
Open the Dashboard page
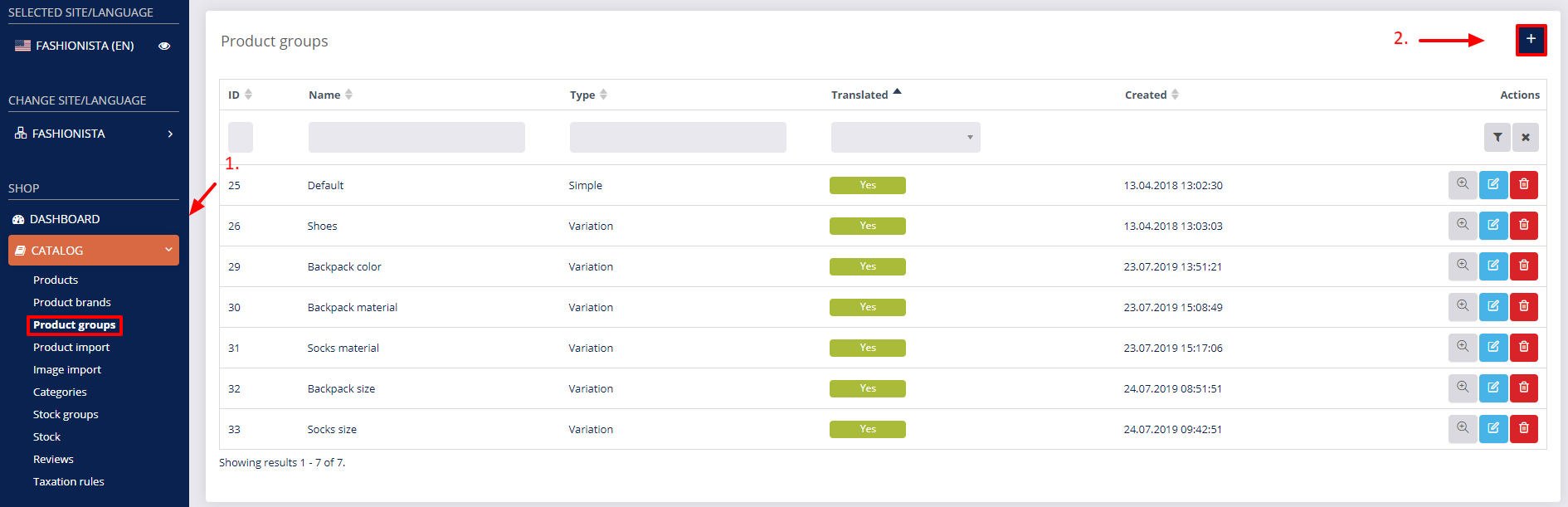[x=56, y=219]
